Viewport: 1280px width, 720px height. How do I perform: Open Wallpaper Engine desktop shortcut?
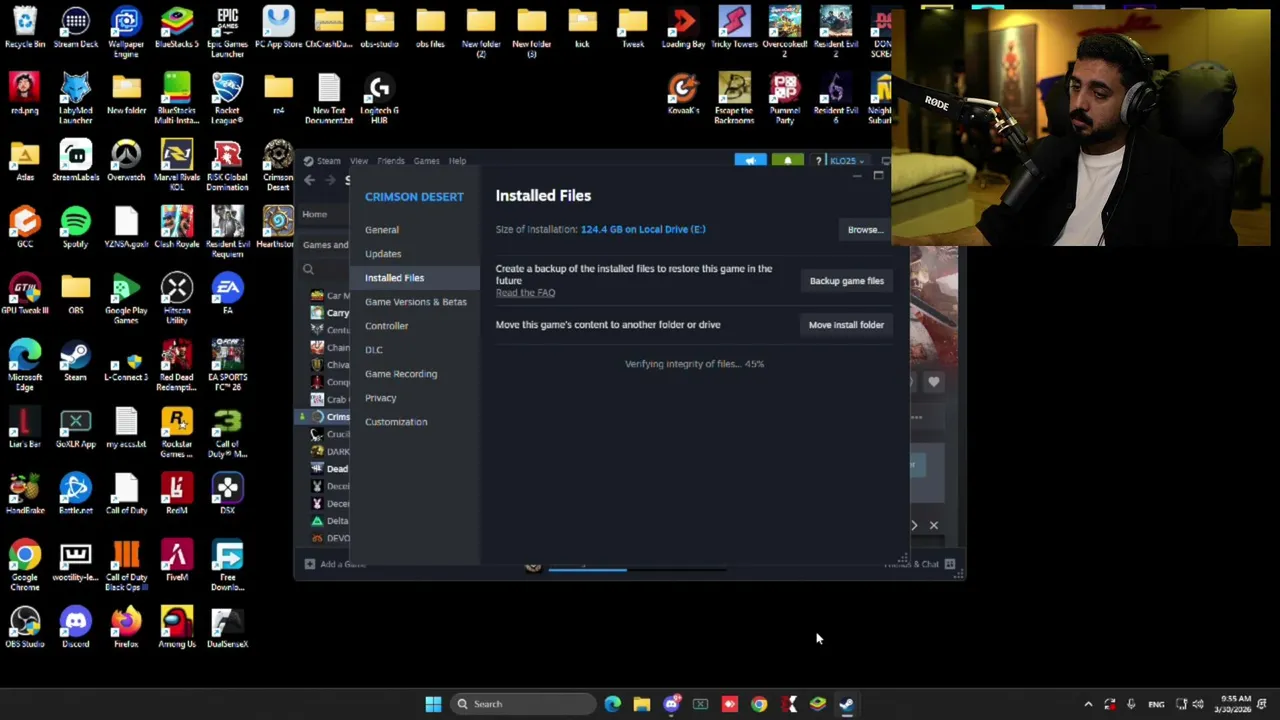tap(126, 31)
